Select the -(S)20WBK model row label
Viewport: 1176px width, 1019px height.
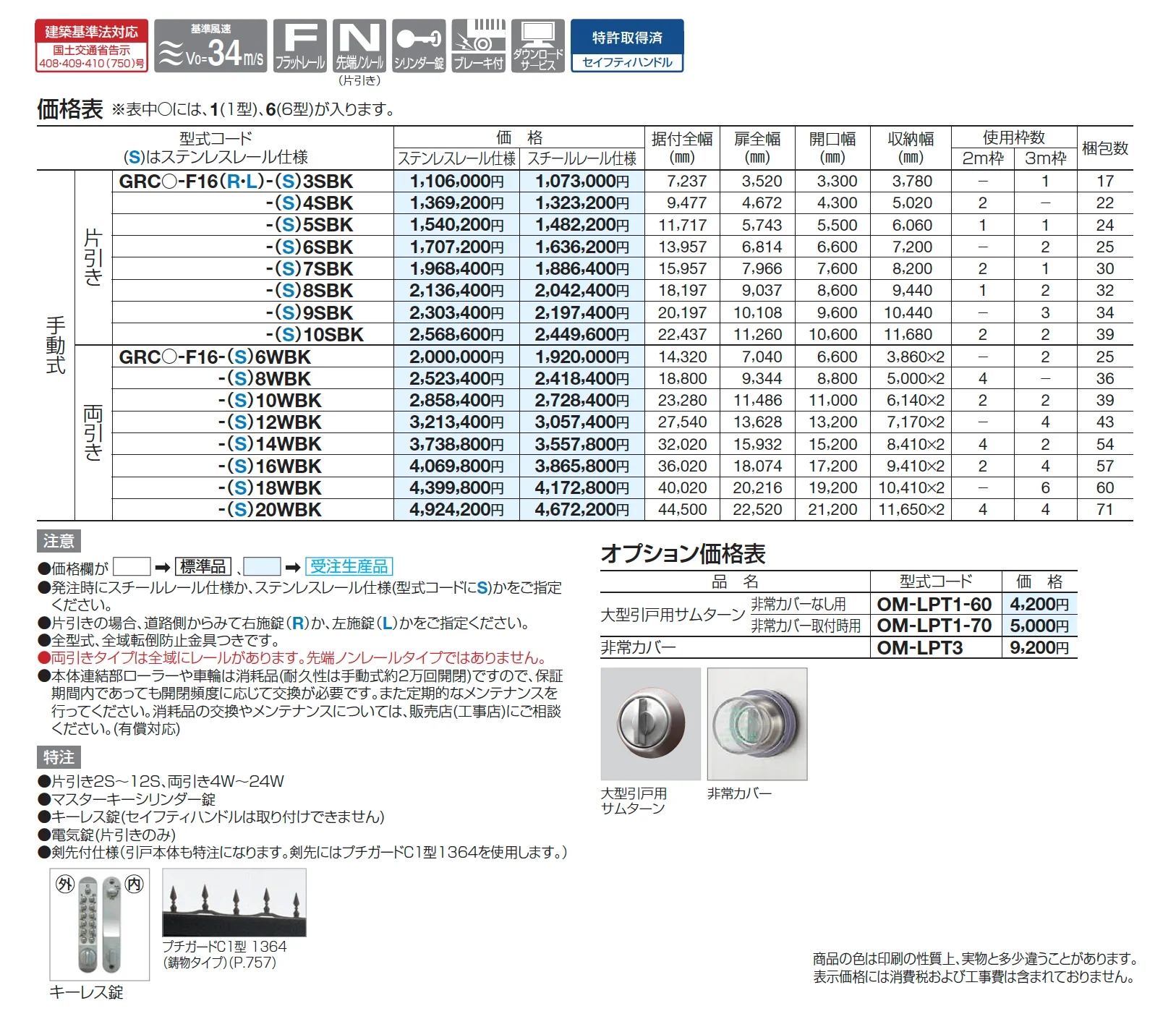(x=270, y=510)
